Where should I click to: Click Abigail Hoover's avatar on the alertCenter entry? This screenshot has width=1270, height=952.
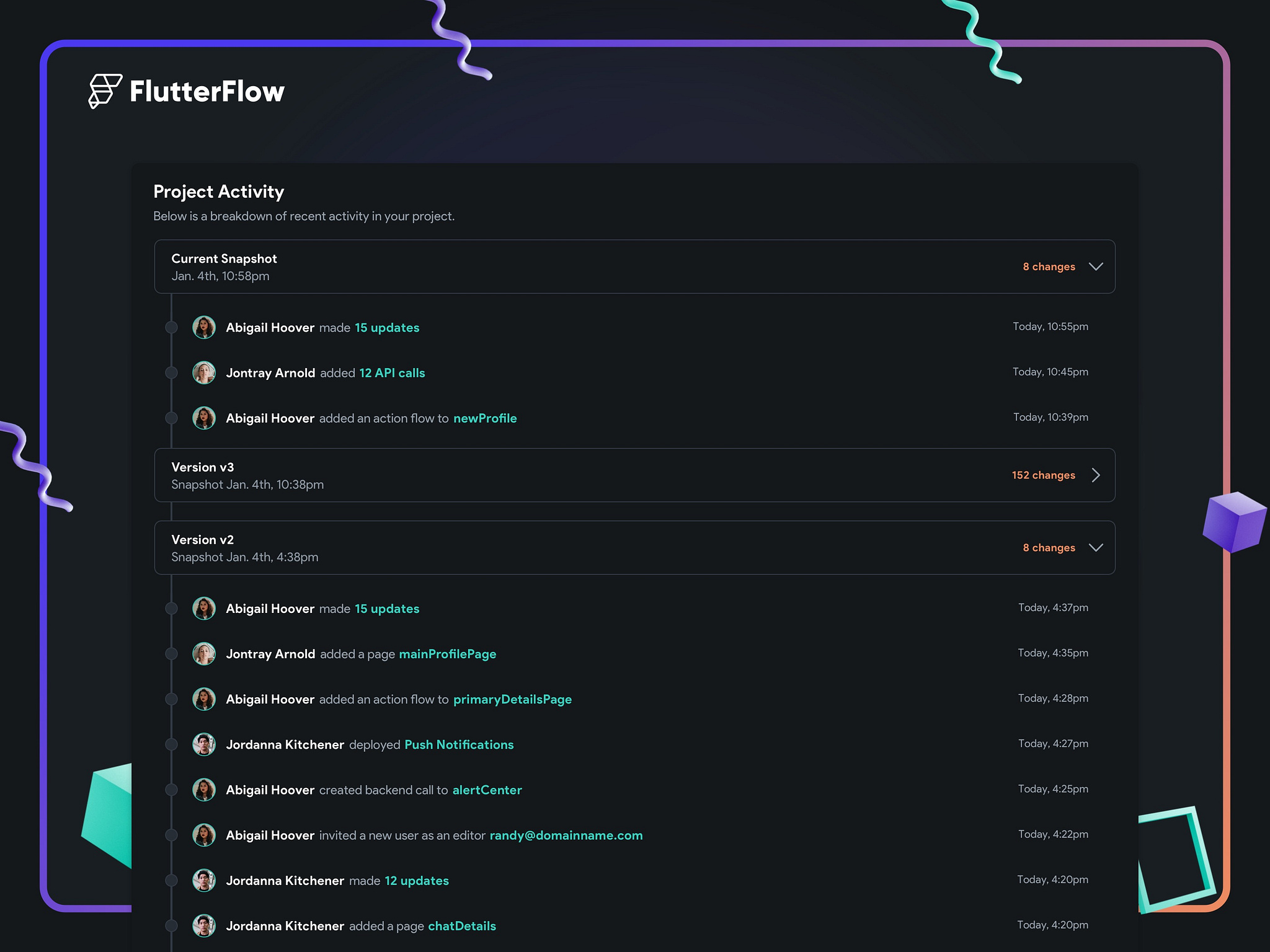pyautogui.click(x=203, y=790)
